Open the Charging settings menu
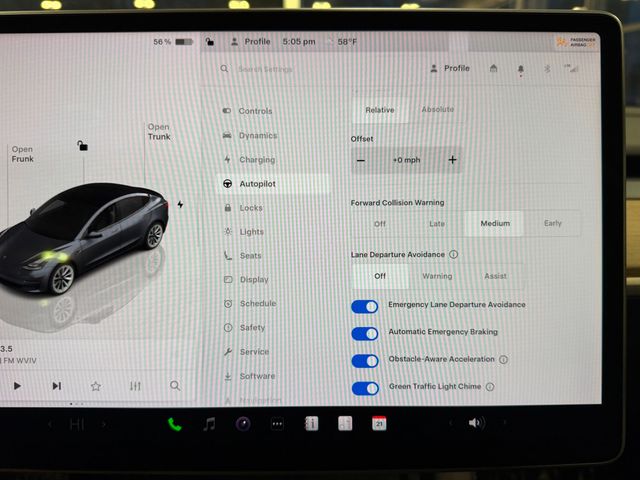This screenshot has width=640, height=480. tap(256, 160)
